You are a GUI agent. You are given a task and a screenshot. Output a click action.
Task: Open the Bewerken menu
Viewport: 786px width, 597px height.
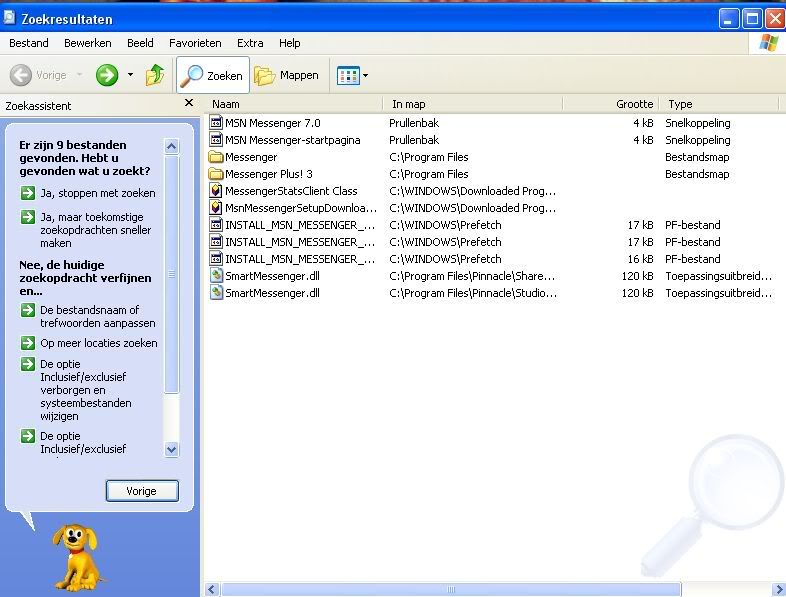click(88, 43)
